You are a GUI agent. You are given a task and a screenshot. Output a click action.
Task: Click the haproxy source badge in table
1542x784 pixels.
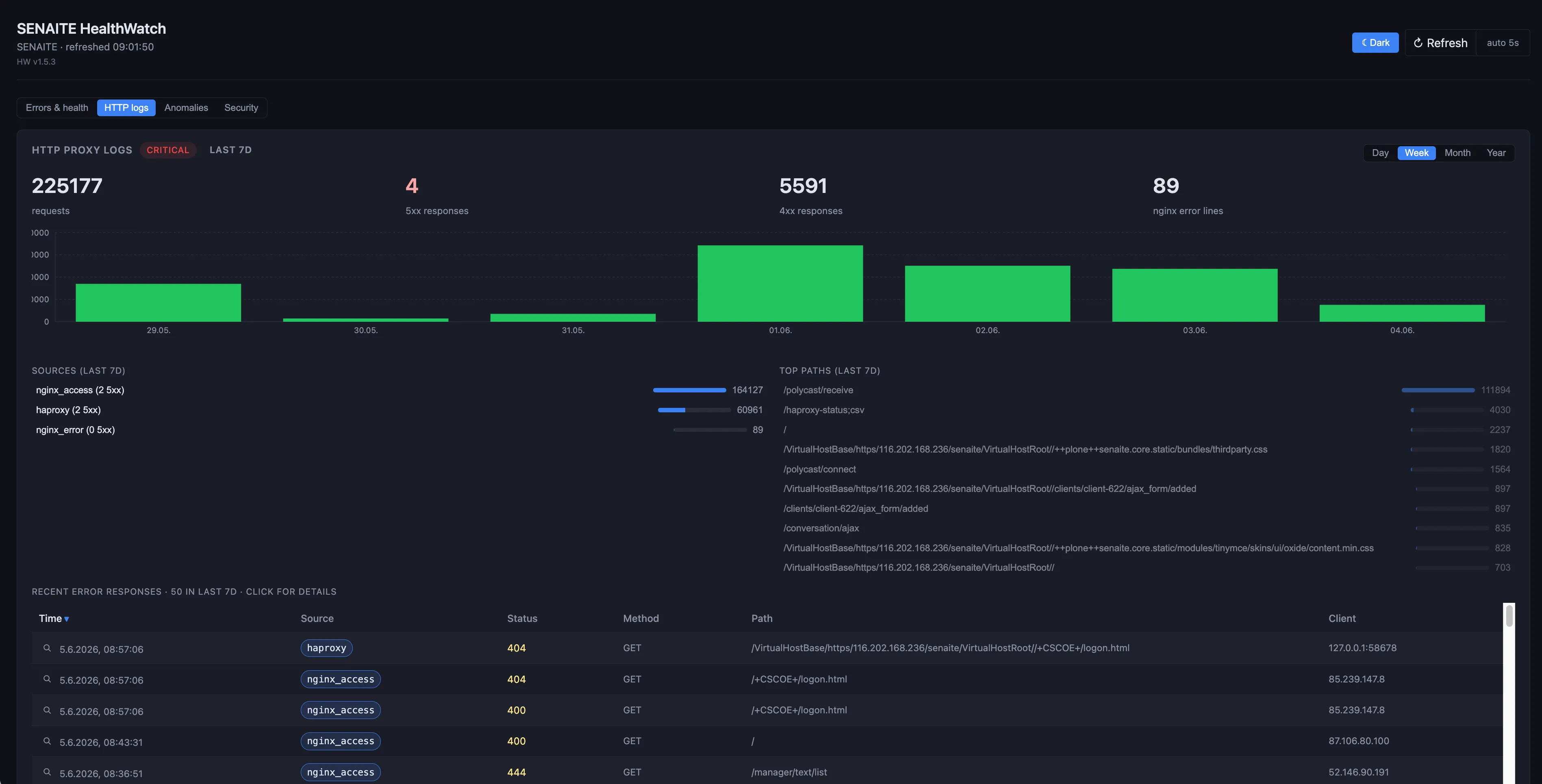tap(326, 648)
